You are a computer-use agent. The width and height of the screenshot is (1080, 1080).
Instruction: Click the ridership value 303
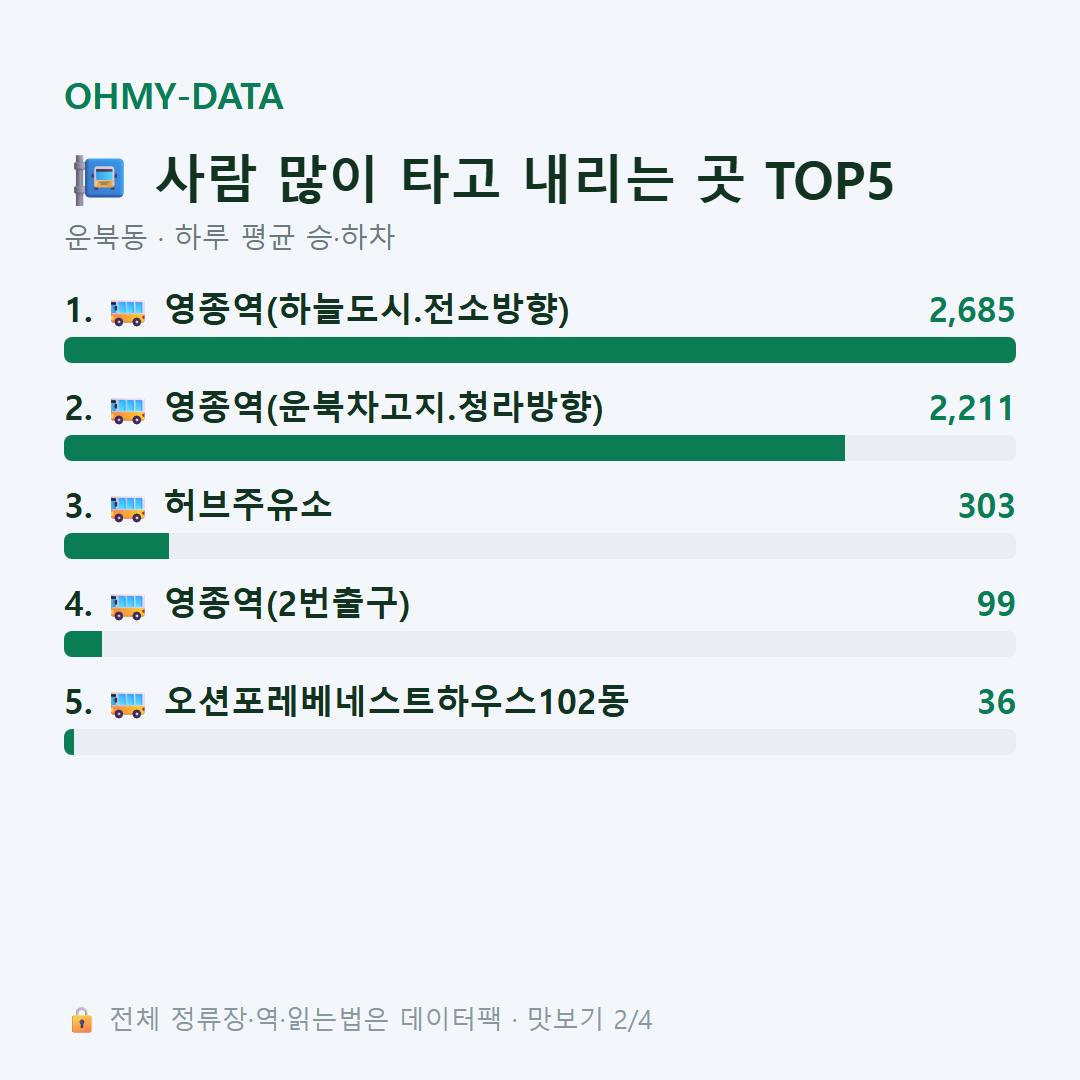[986, 506]
